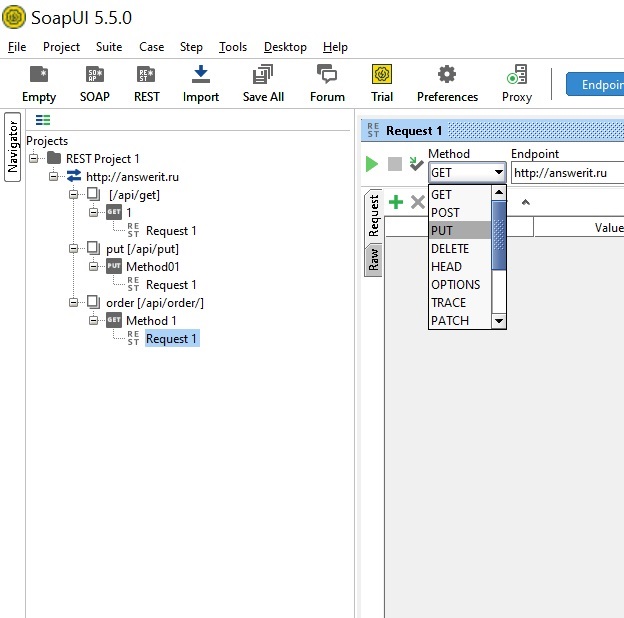
Task: Select Request 1 under Method 1
Action: [x=172, y=339]
